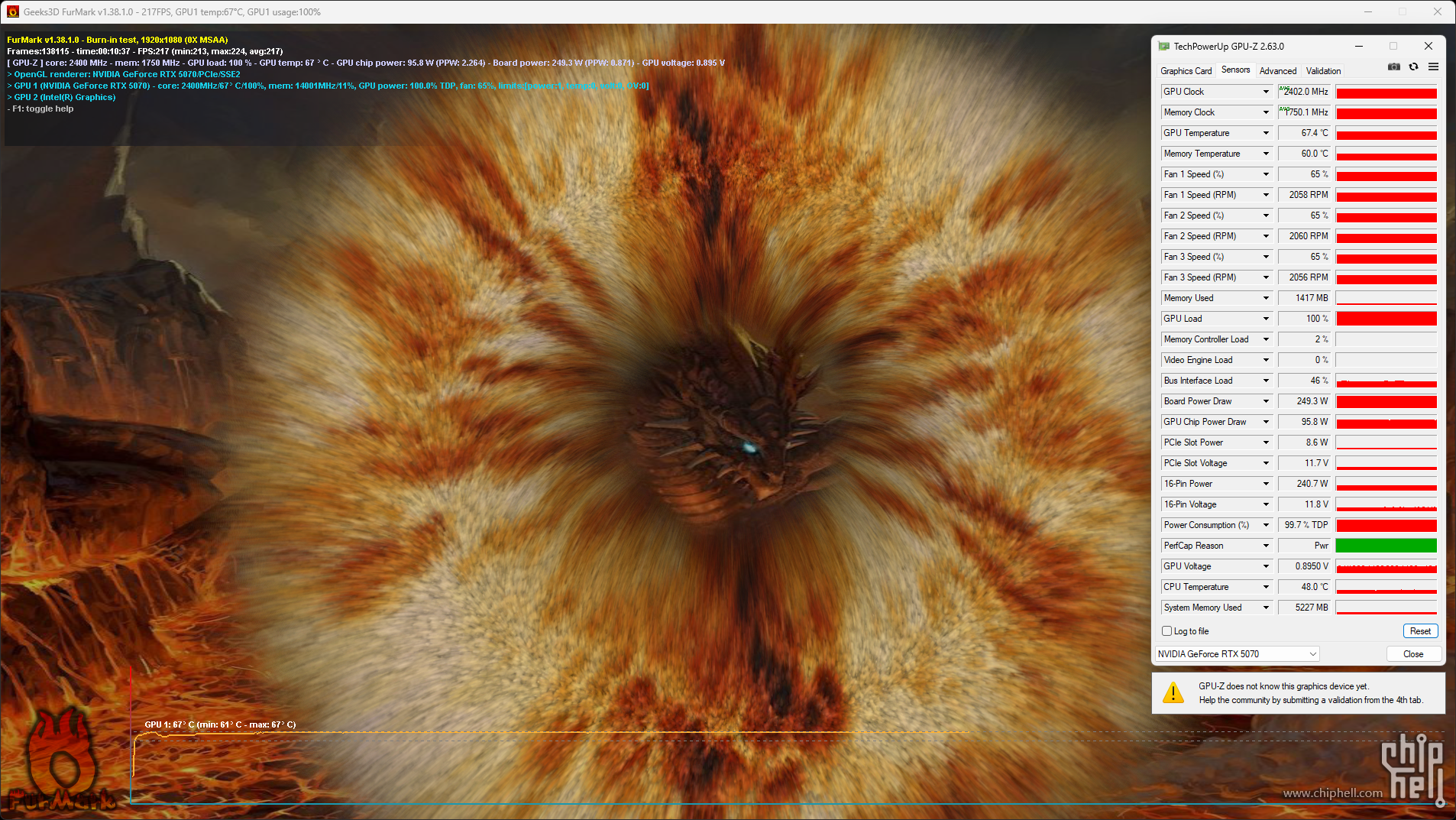Open the Fan 1 Speed (%) dropdown

click(x=1266, y=174)
